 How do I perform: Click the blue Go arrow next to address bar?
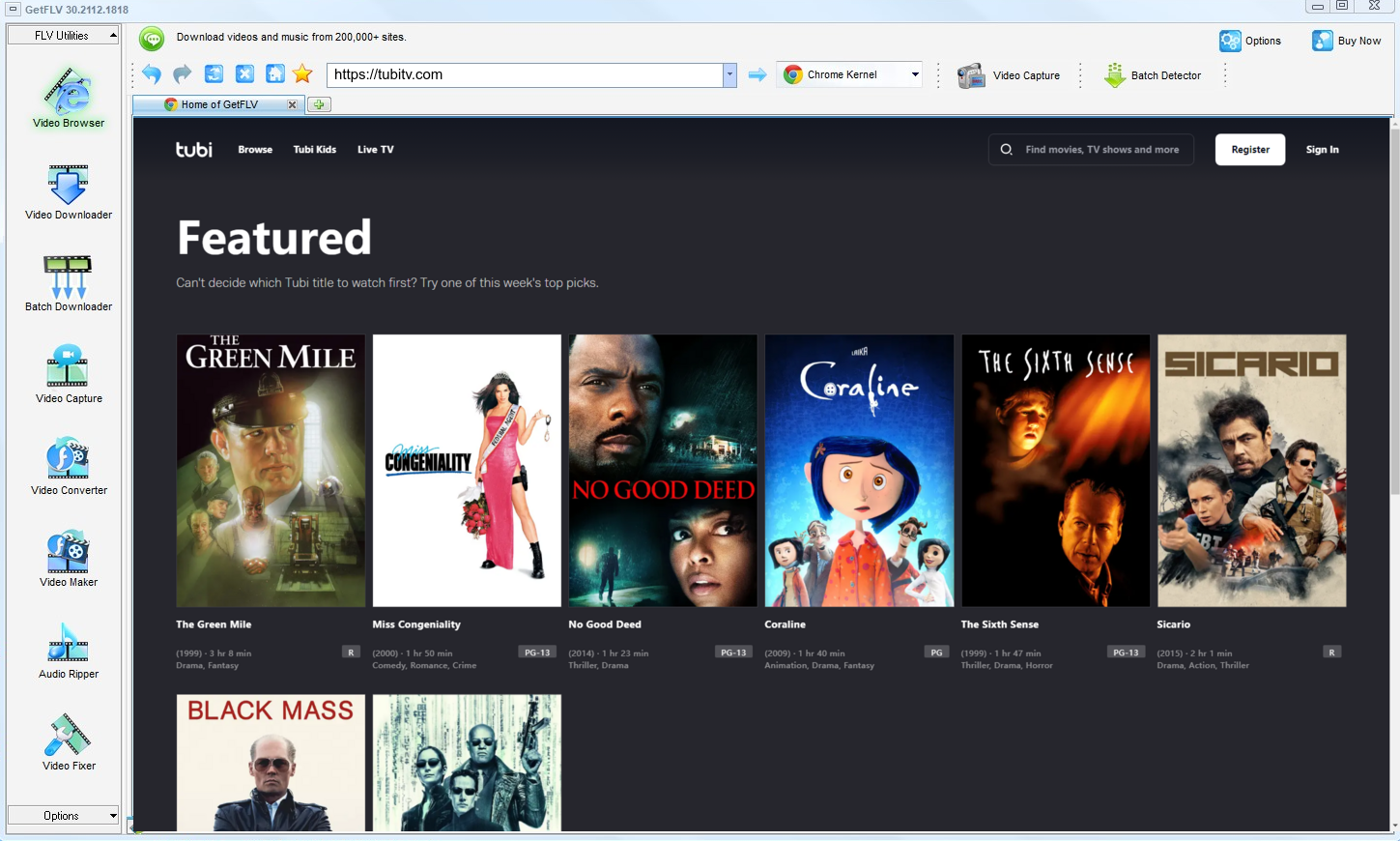click(757, 74)
